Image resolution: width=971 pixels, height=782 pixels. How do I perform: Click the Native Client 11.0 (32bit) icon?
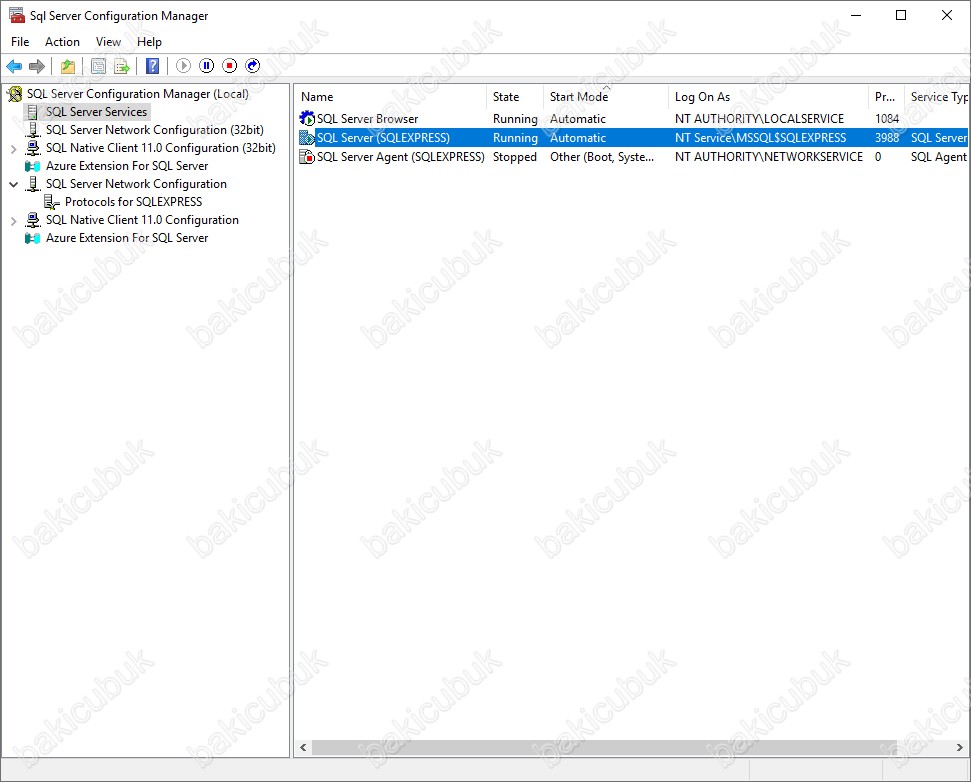pyautogui.click(x=33, y=148)
